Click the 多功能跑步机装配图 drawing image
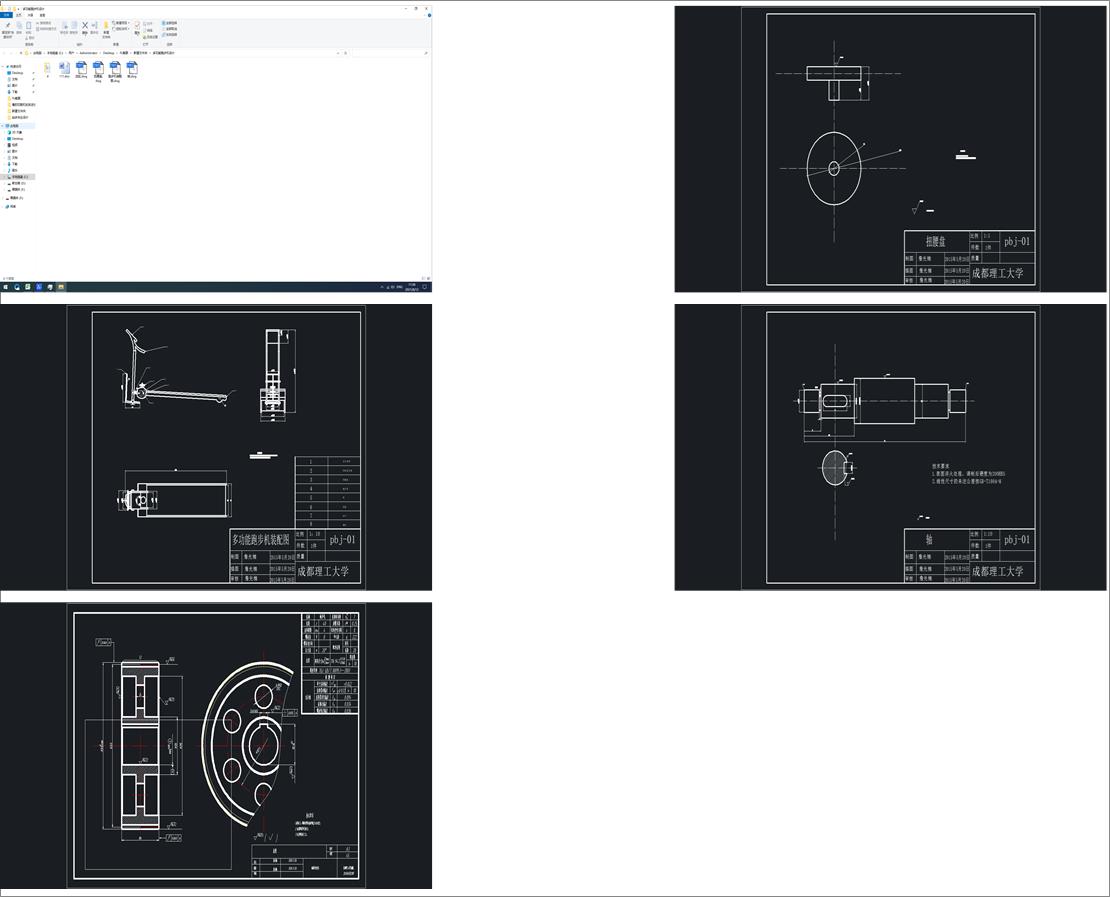Image resolution: width=1110 pixels, height=897 pixels. point(216,447)
